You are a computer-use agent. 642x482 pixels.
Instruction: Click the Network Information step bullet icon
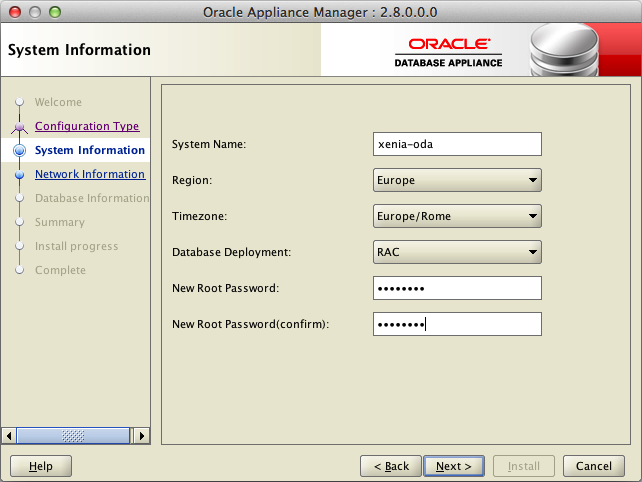19,175
